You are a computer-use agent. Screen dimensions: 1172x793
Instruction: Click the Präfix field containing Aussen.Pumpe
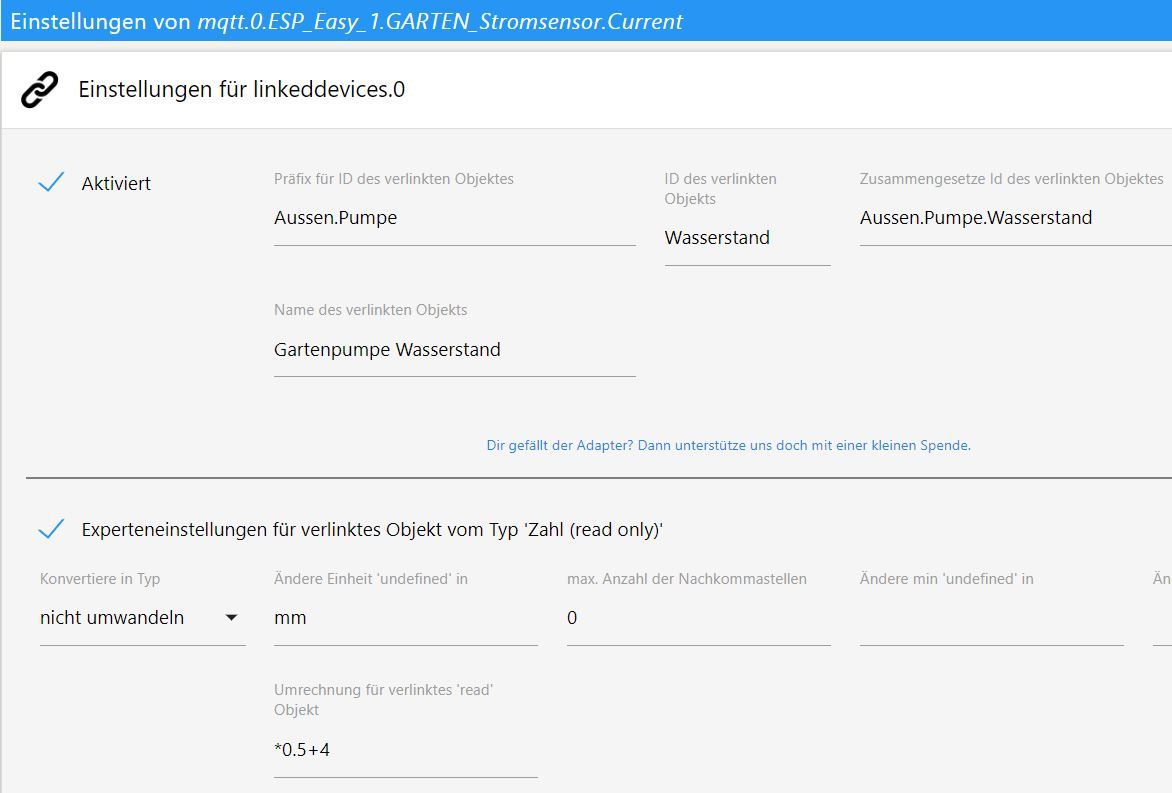coord(454,218)
